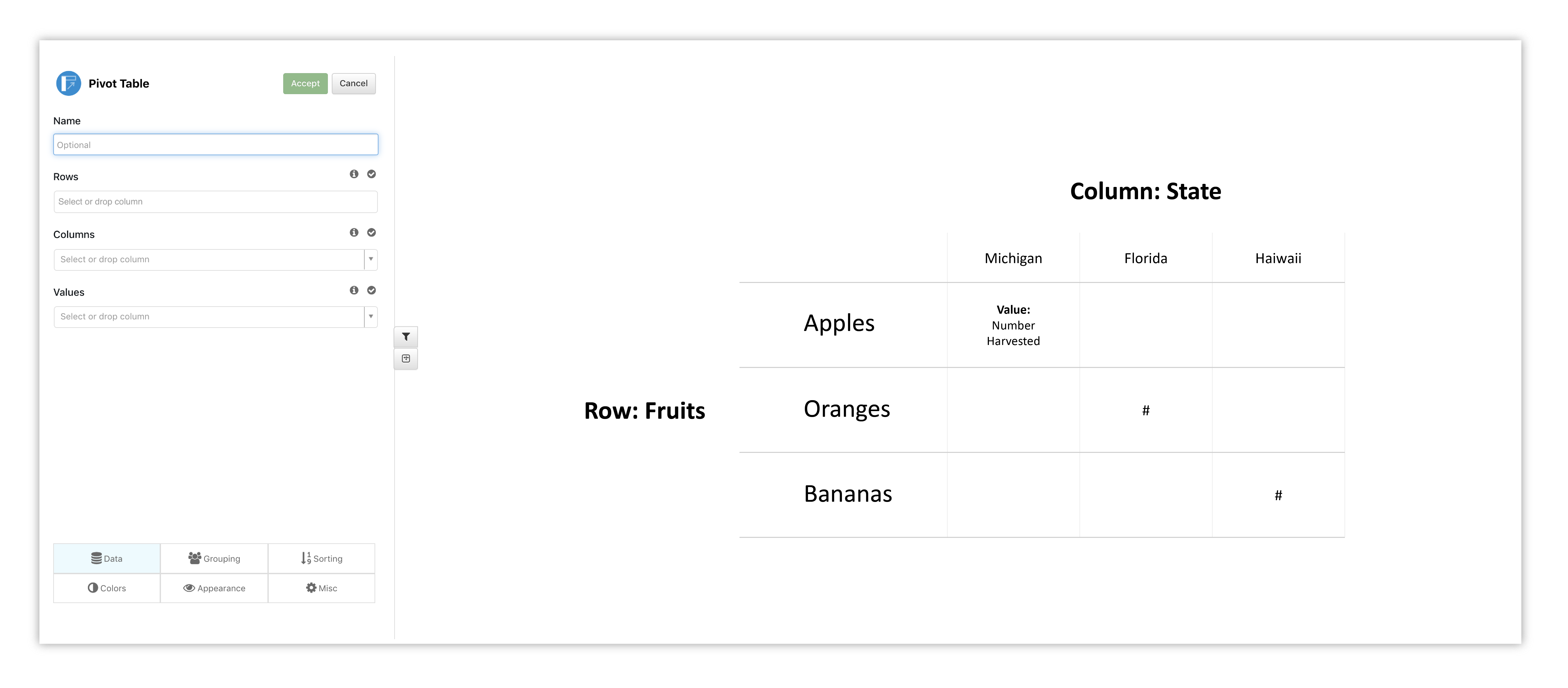Show info for the Rows field
The width and height of the screenshot is (1568, 688).
tap(354, 174)
